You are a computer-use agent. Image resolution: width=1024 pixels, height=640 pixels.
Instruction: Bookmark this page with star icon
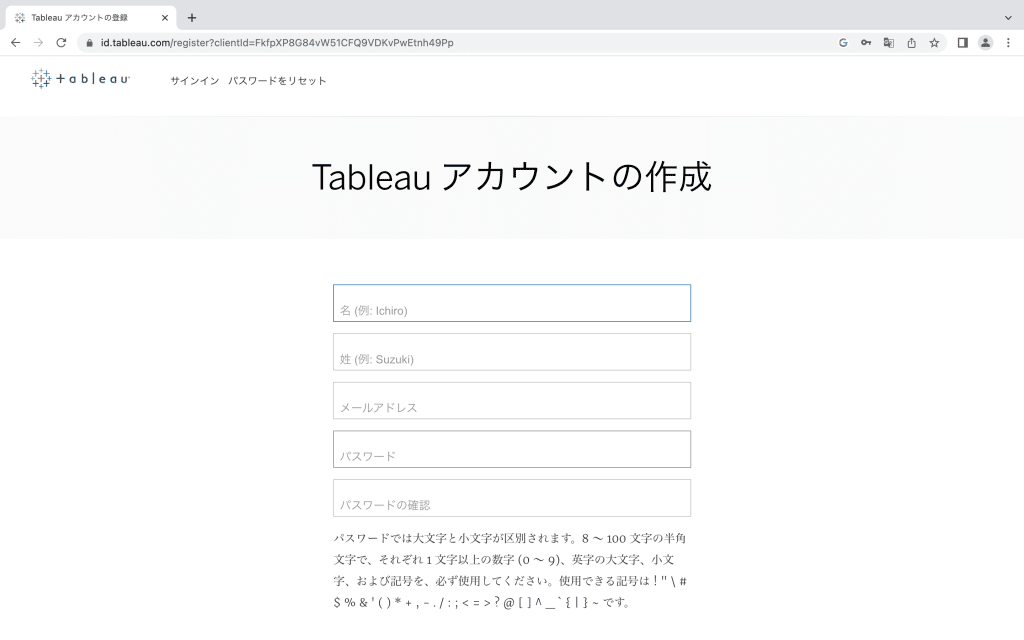click(935, 42)
